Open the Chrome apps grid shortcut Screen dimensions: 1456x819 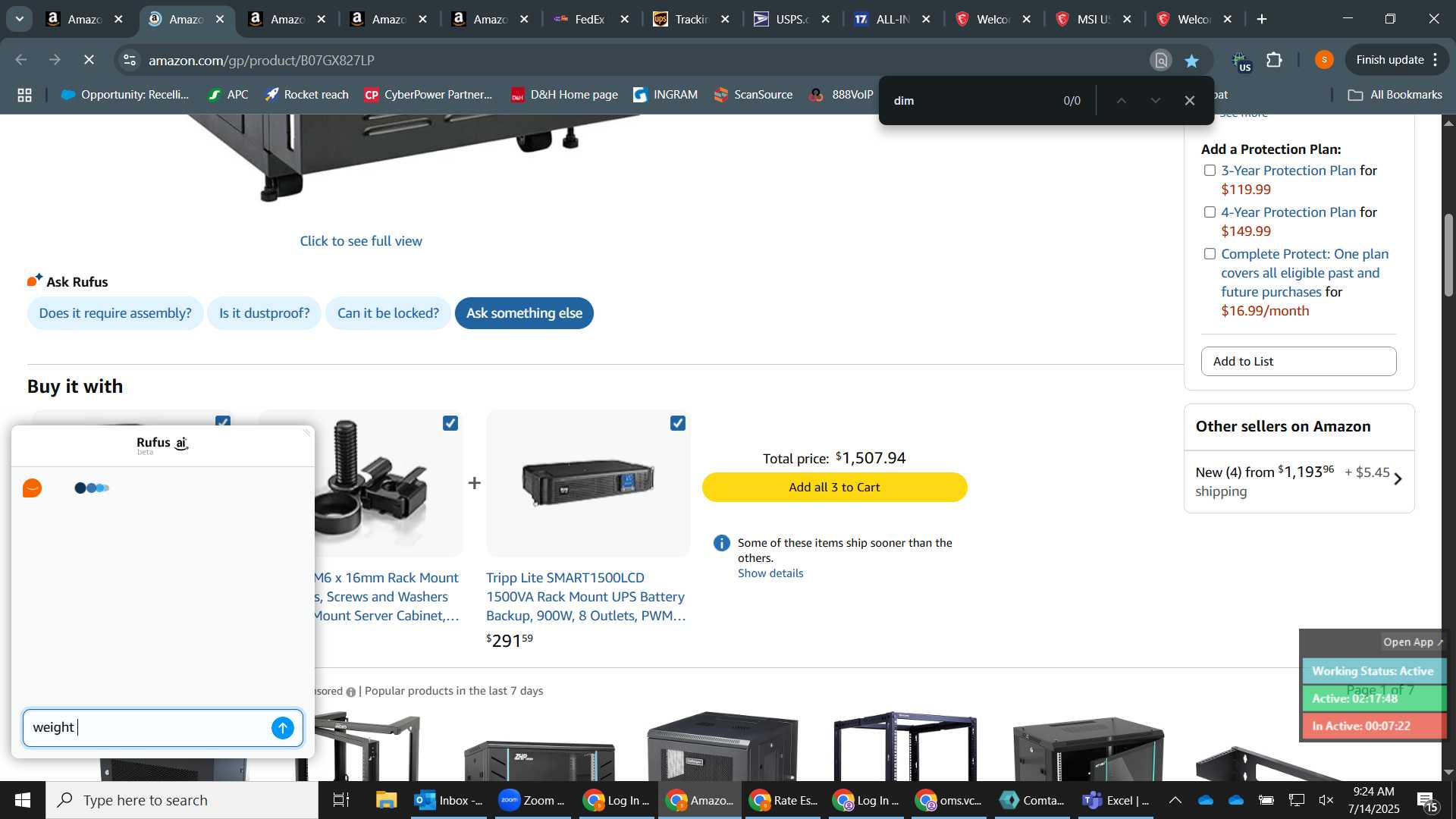[24, 95]
